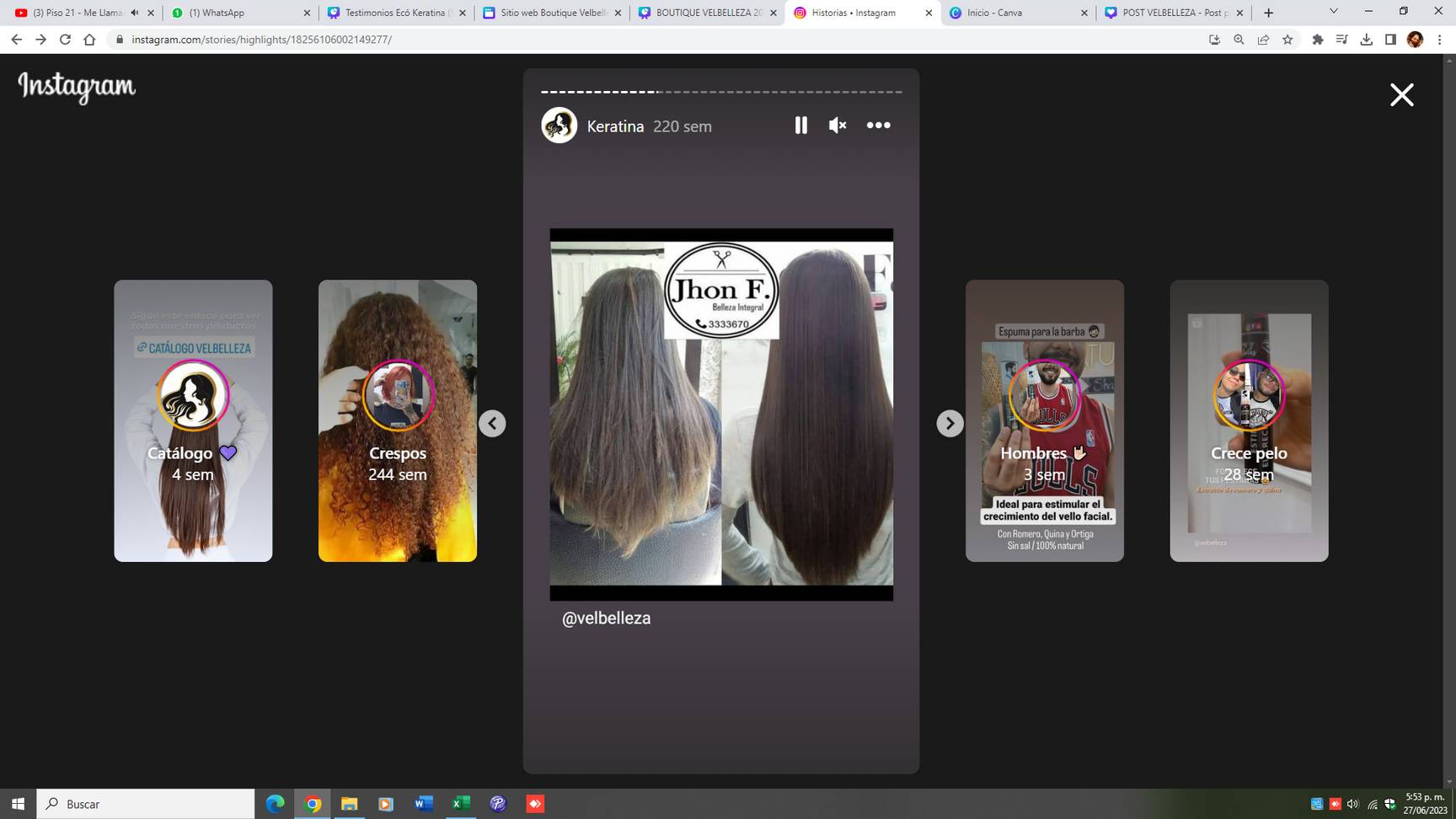
Task: Open the Catálogo highlight thumbnail
Action: pyautogui.click(x=193, y=420)
